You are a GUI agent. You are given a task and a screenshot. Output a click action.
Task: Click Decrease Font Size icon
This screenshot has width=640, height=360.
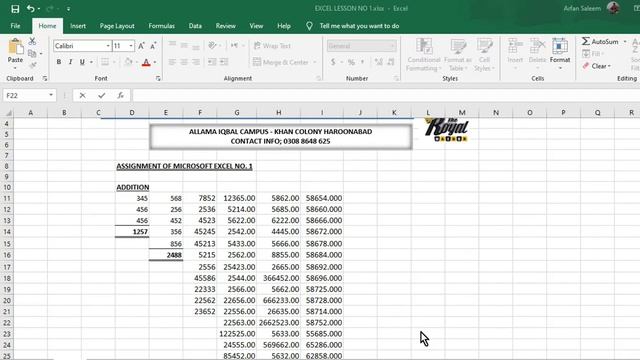pyautogui.click(x=153, y=46)
